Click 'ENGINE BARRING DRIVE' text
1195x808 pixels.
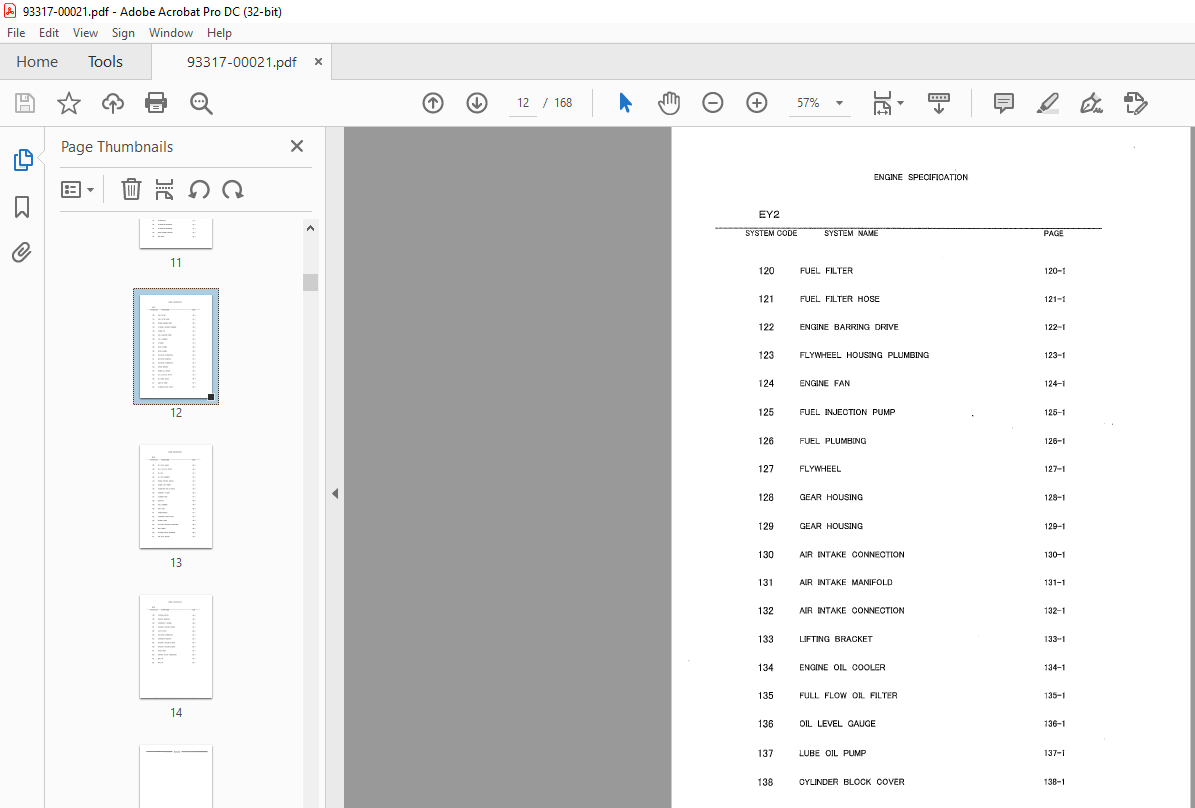(849, 327)
